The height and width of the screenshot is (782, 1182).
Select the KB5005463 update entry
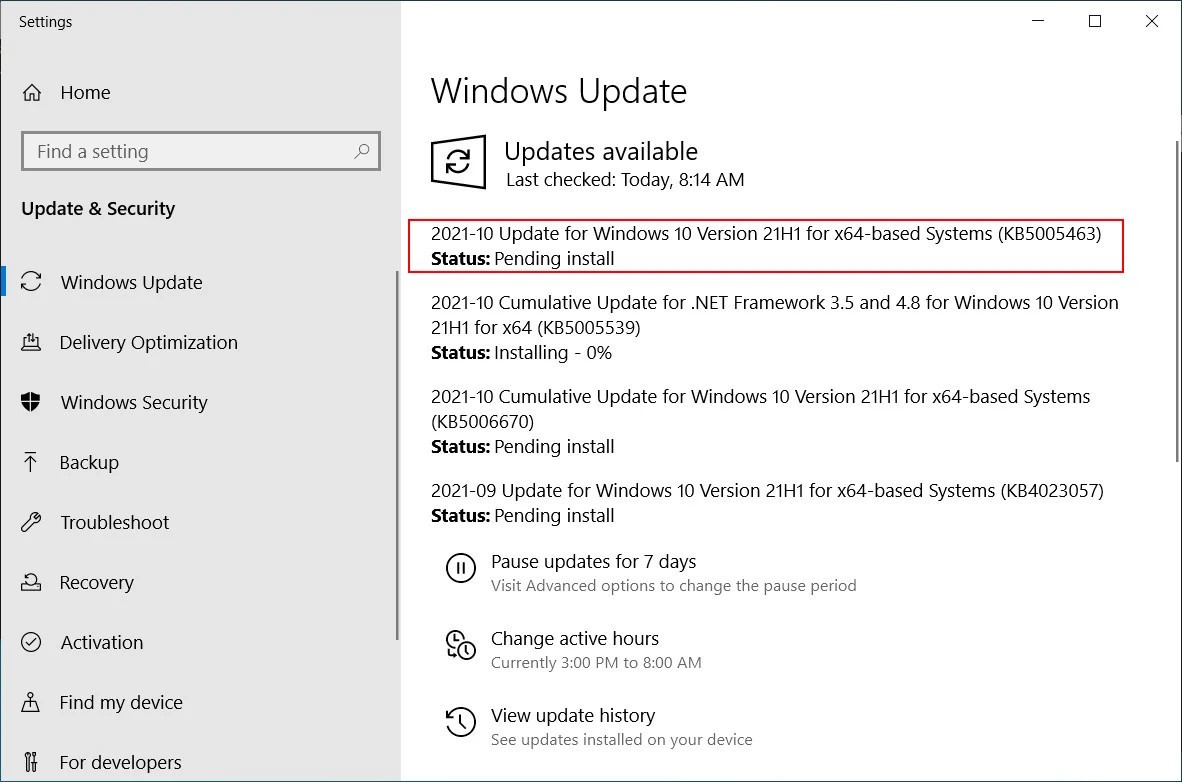click(765, 245)
